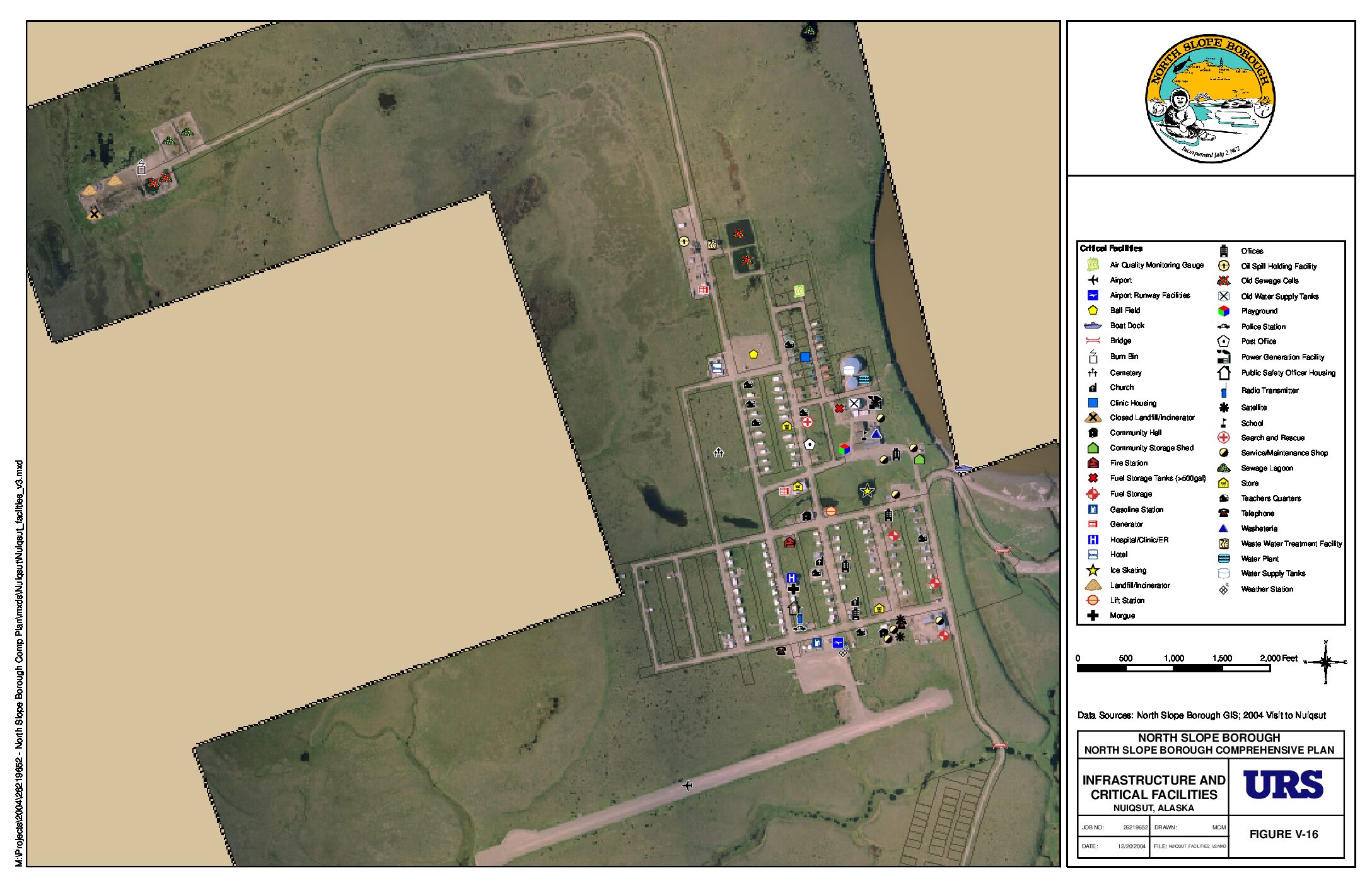The height and width of the screenshot is (888, 1372).
Task: Click the Critical Facilities legend heading
Action: [1110, 248]
